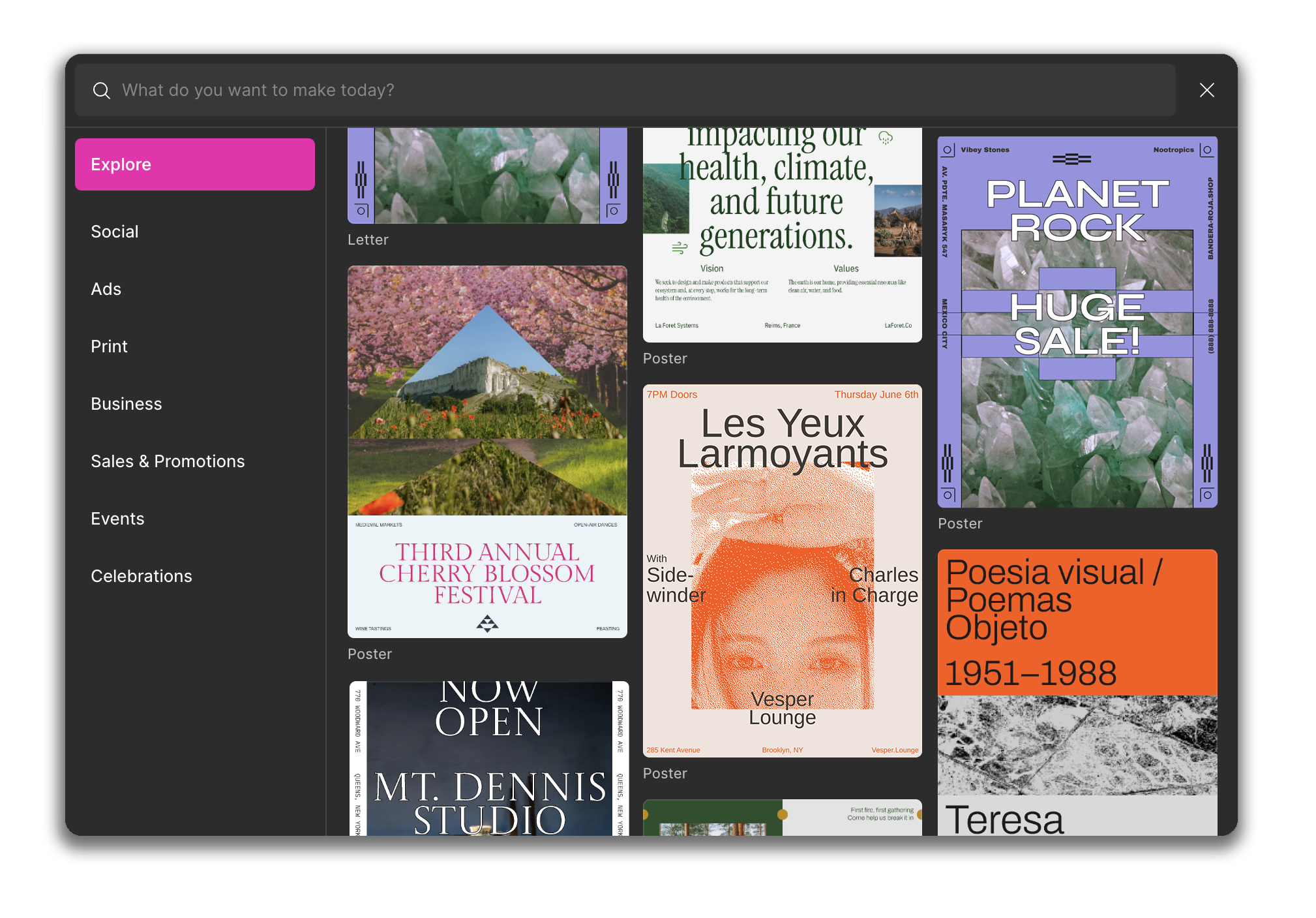The width and height of the screenshot is (1316, 918).
Task: Select the Explore category
Action: [194, 164]
